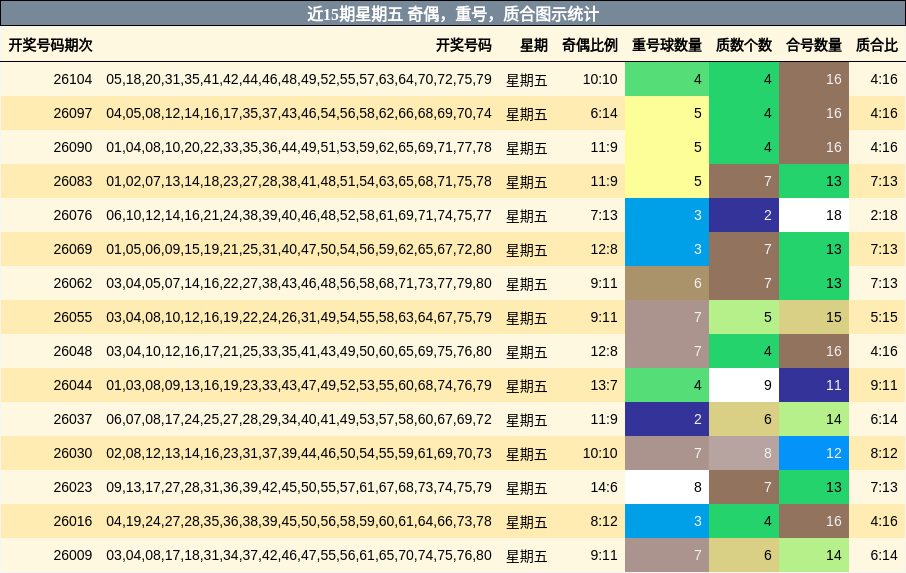
Task: Select issue number 26037
Action: click(73, 419)
